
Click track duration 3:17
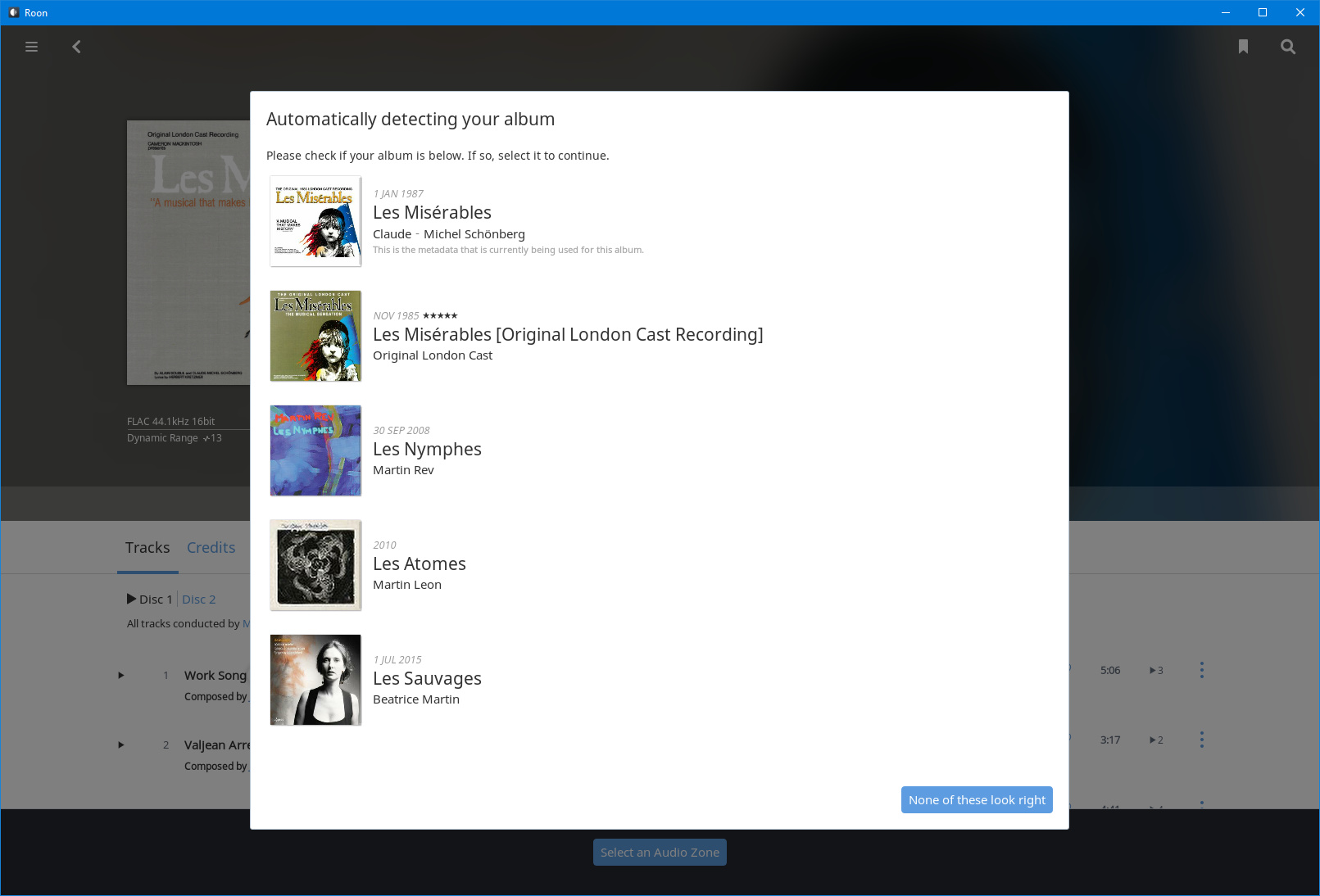click(x=1110, y=740)
